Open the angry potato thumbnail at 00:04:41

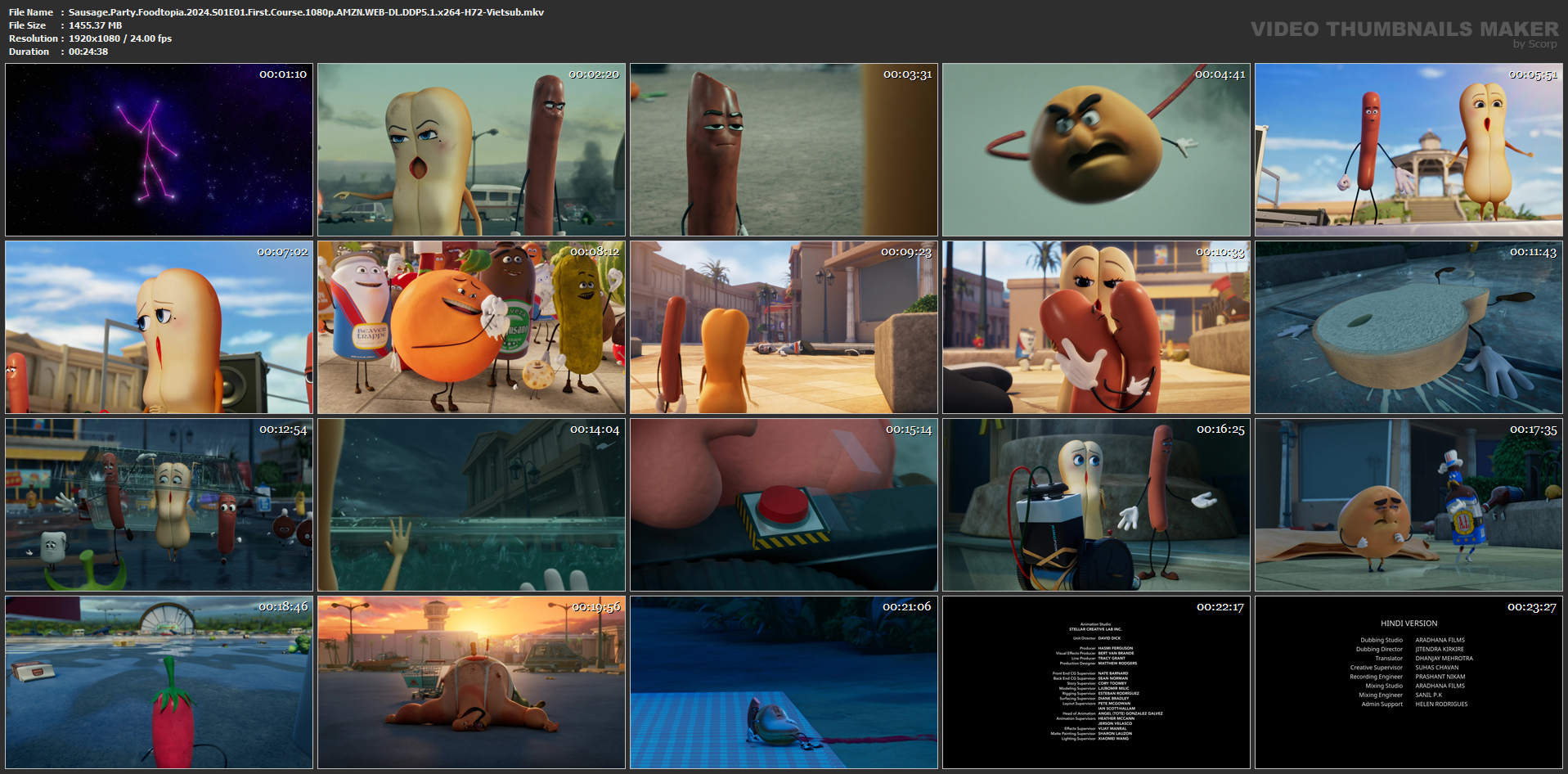[x=1096, y=150]
